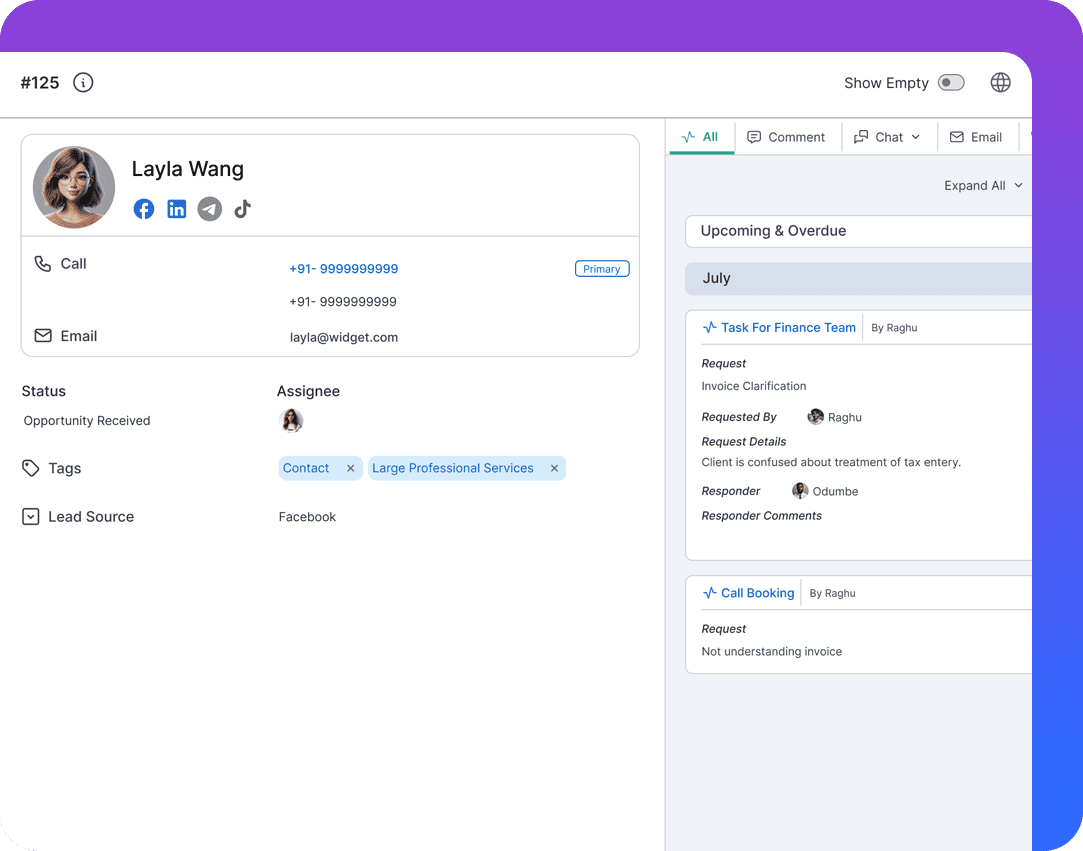Open Layla Wang's Telegram icon
Screen dimensions: 1083x851
[x=210, y=209]
